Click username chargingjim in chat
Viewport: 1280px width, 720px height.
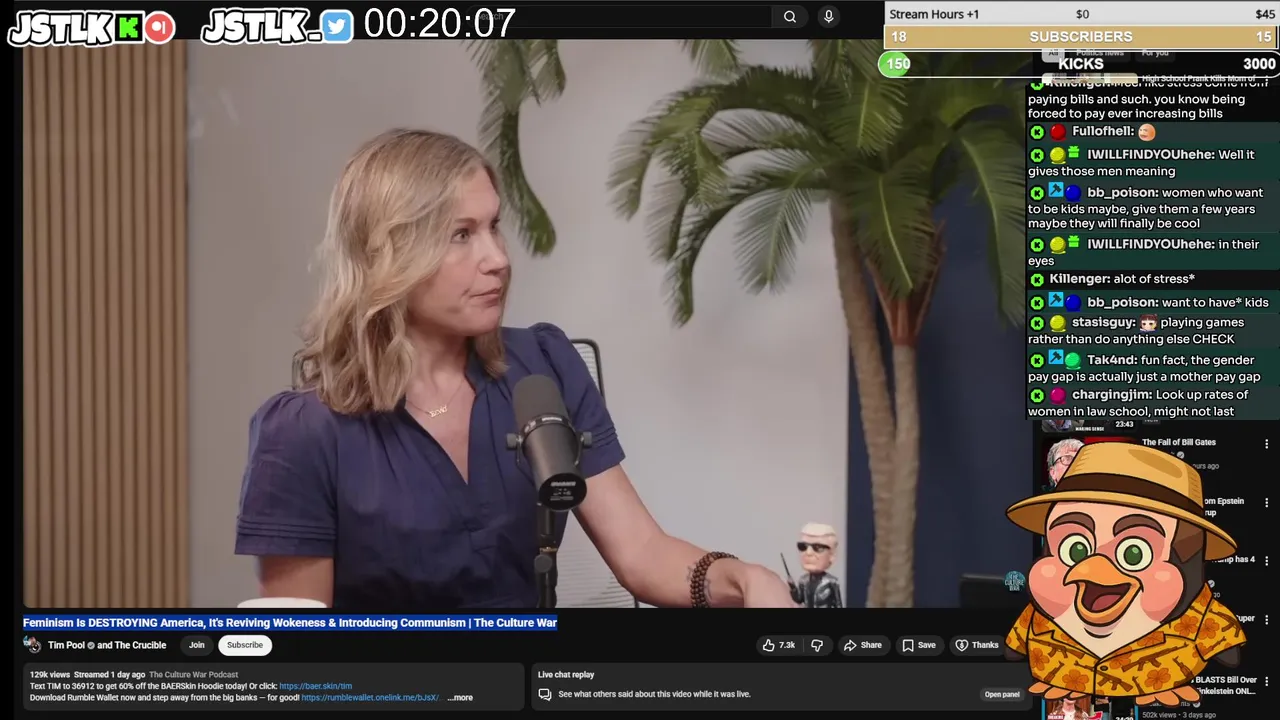click(x=1111, y=395)
